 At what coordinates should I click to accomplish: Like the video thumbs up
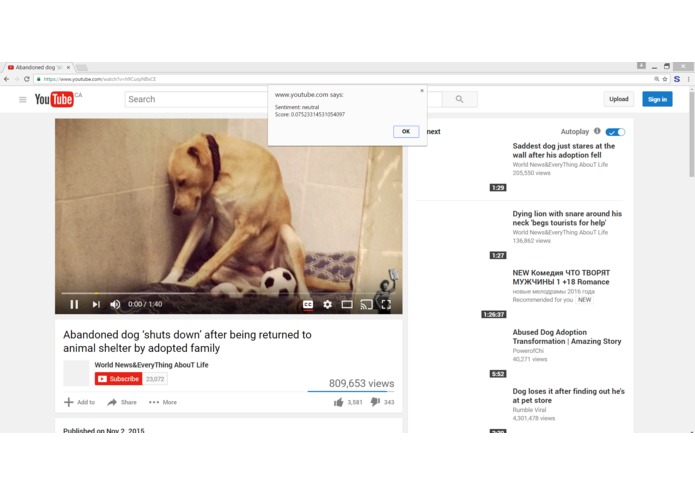coord(339,402)
